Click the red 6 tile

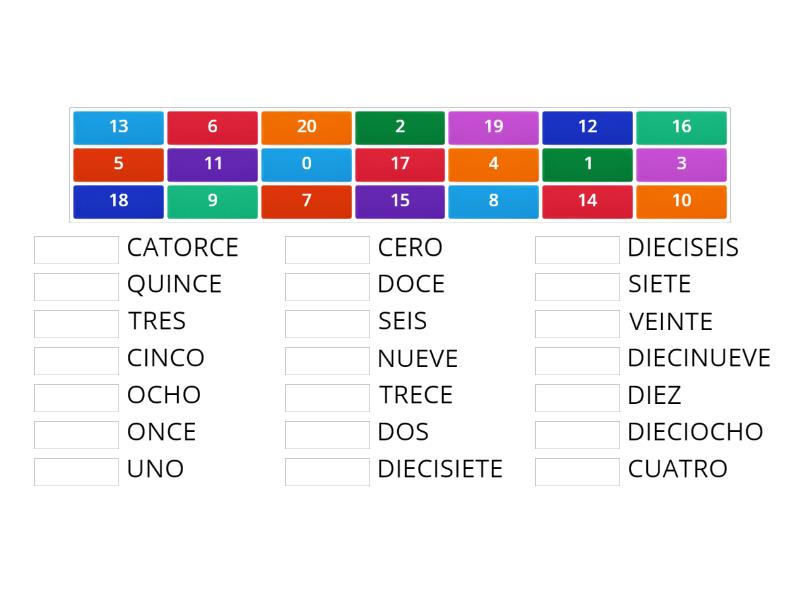point(212,127)
